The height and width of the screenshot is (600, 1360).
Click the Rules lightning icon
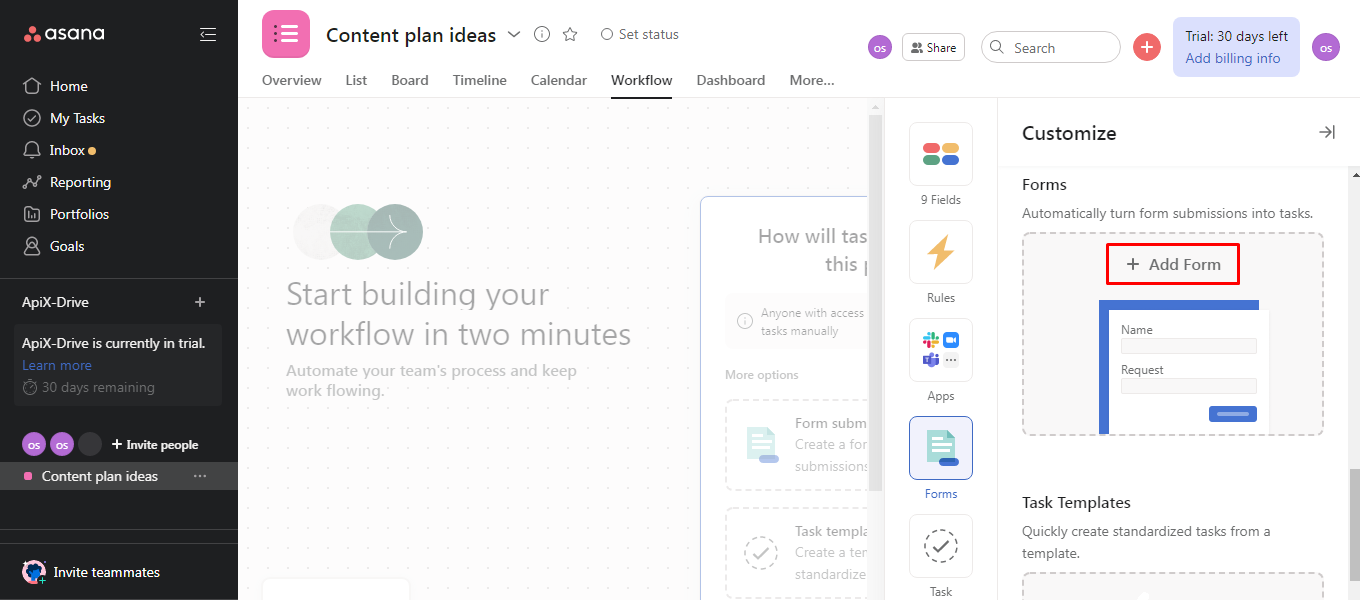[940, 252]
